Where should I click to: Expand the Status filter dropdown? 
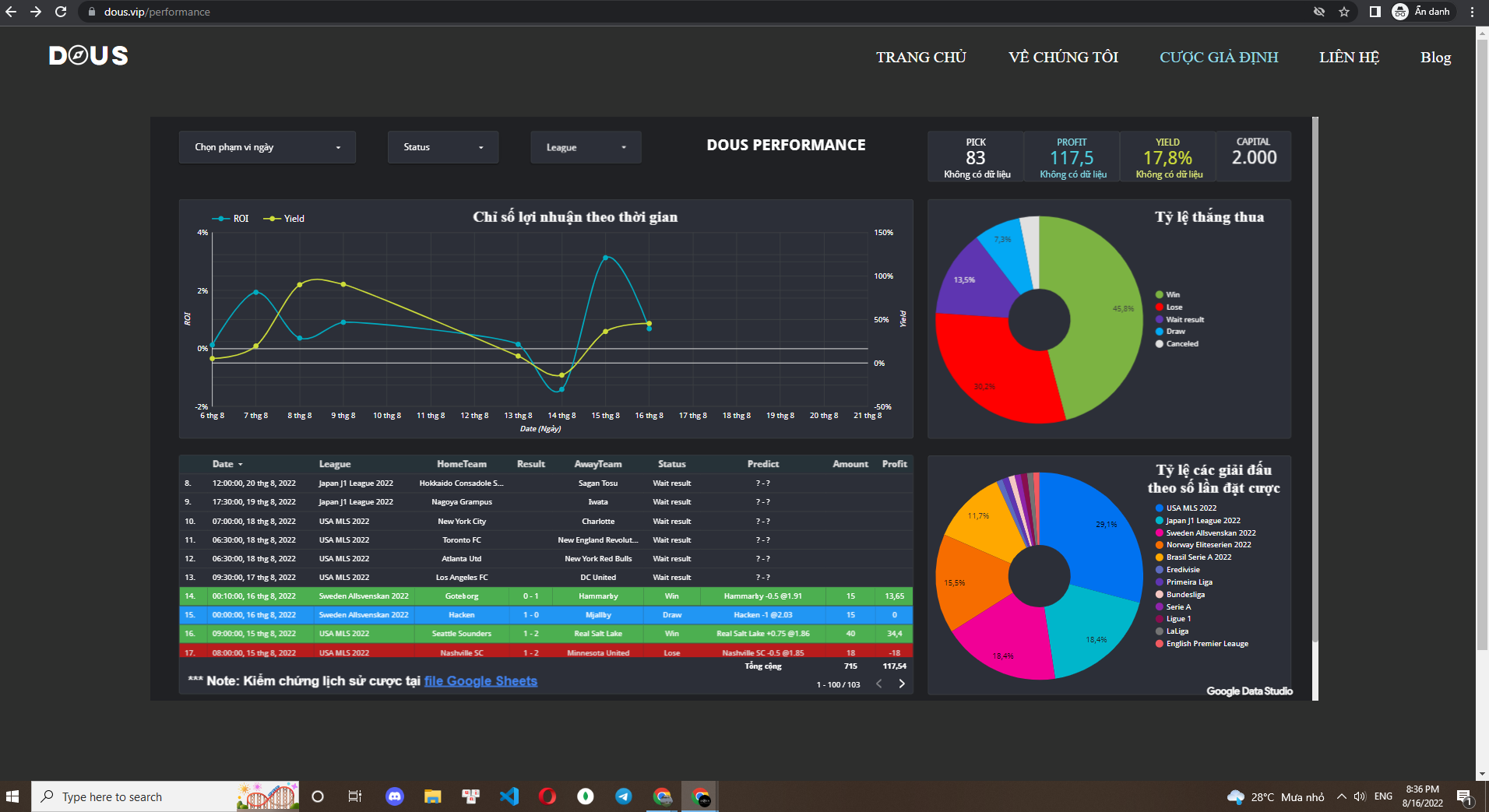442,147
